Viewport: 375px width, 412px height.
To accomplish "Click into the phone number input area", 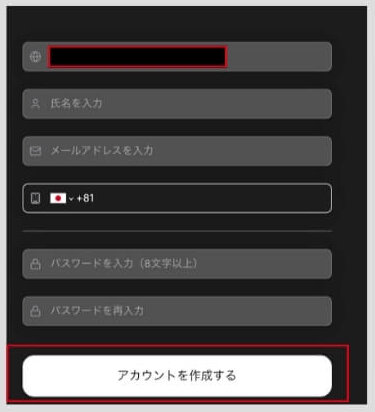I will tap(212, 198).
